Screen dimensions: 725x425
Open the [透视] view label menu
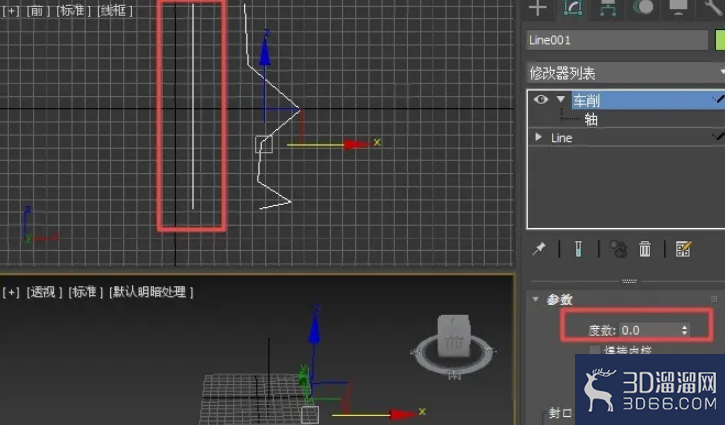pos(44,292)
